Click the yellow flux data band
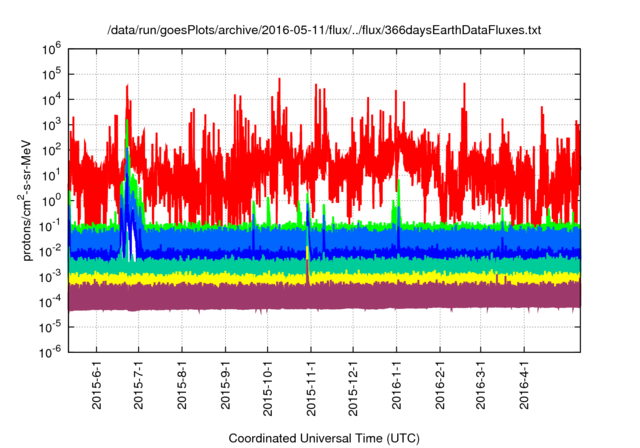 (324, 278)
